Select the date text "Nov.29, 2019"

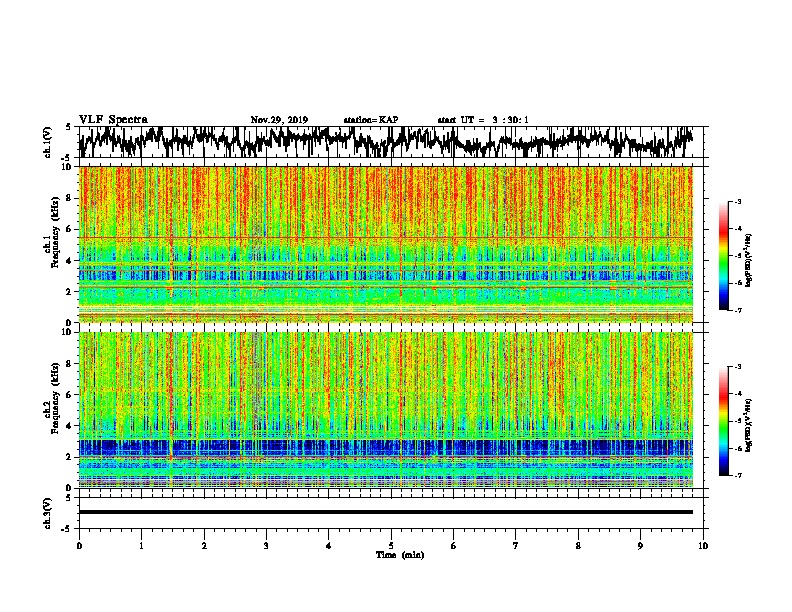[x=279, y=120]
